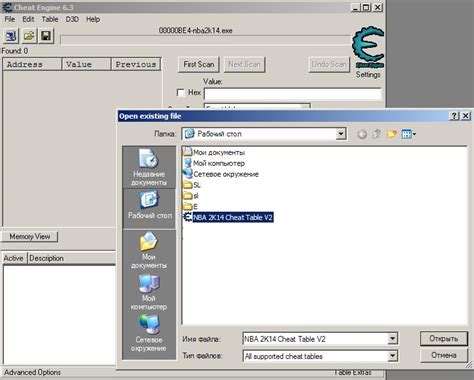Click the Memory View button
Viewport: 474px width, 380px height.
(x=30, y=237)
